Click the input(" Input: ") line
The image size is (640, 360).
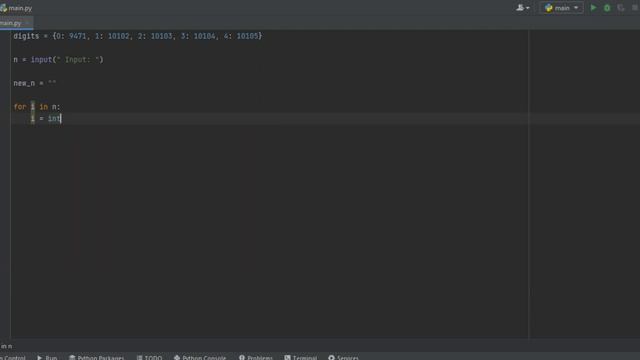click(x=58, y=60)
